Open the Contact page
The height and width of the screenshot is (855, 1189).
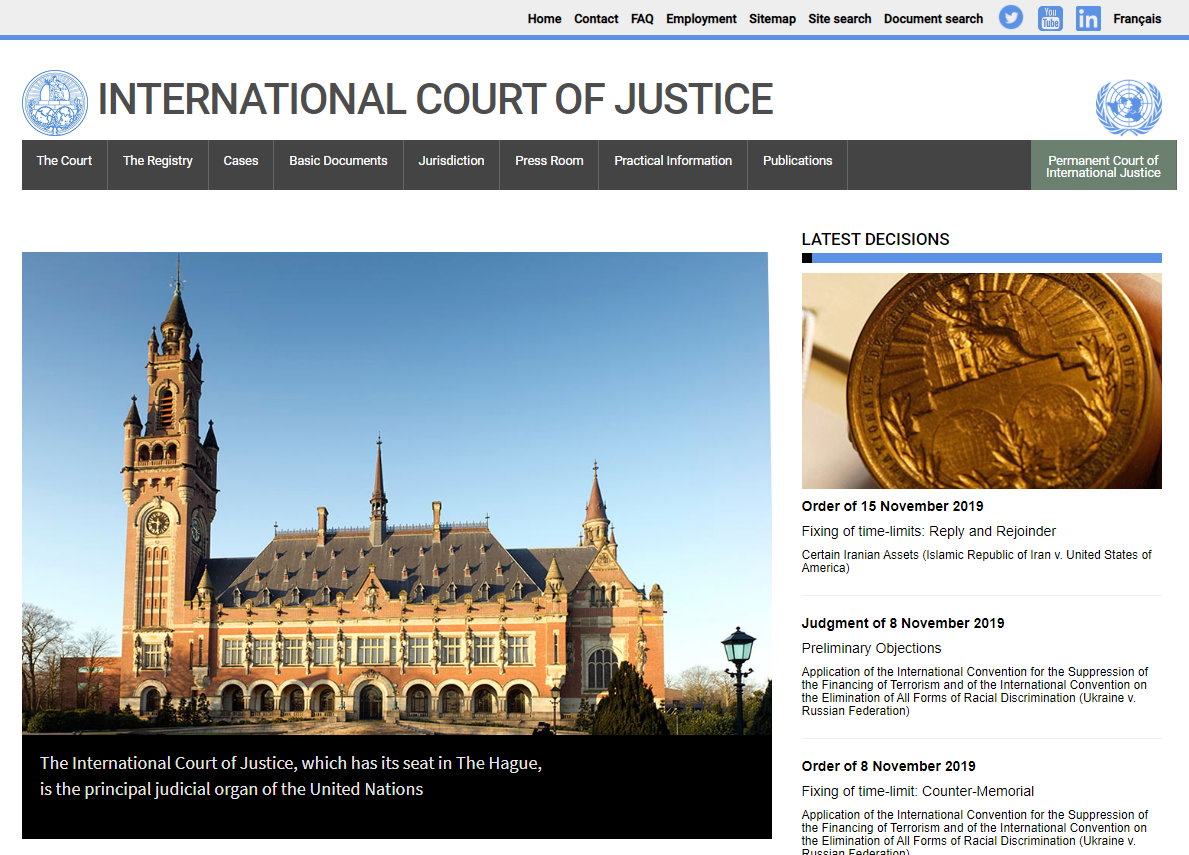point(596,19)
